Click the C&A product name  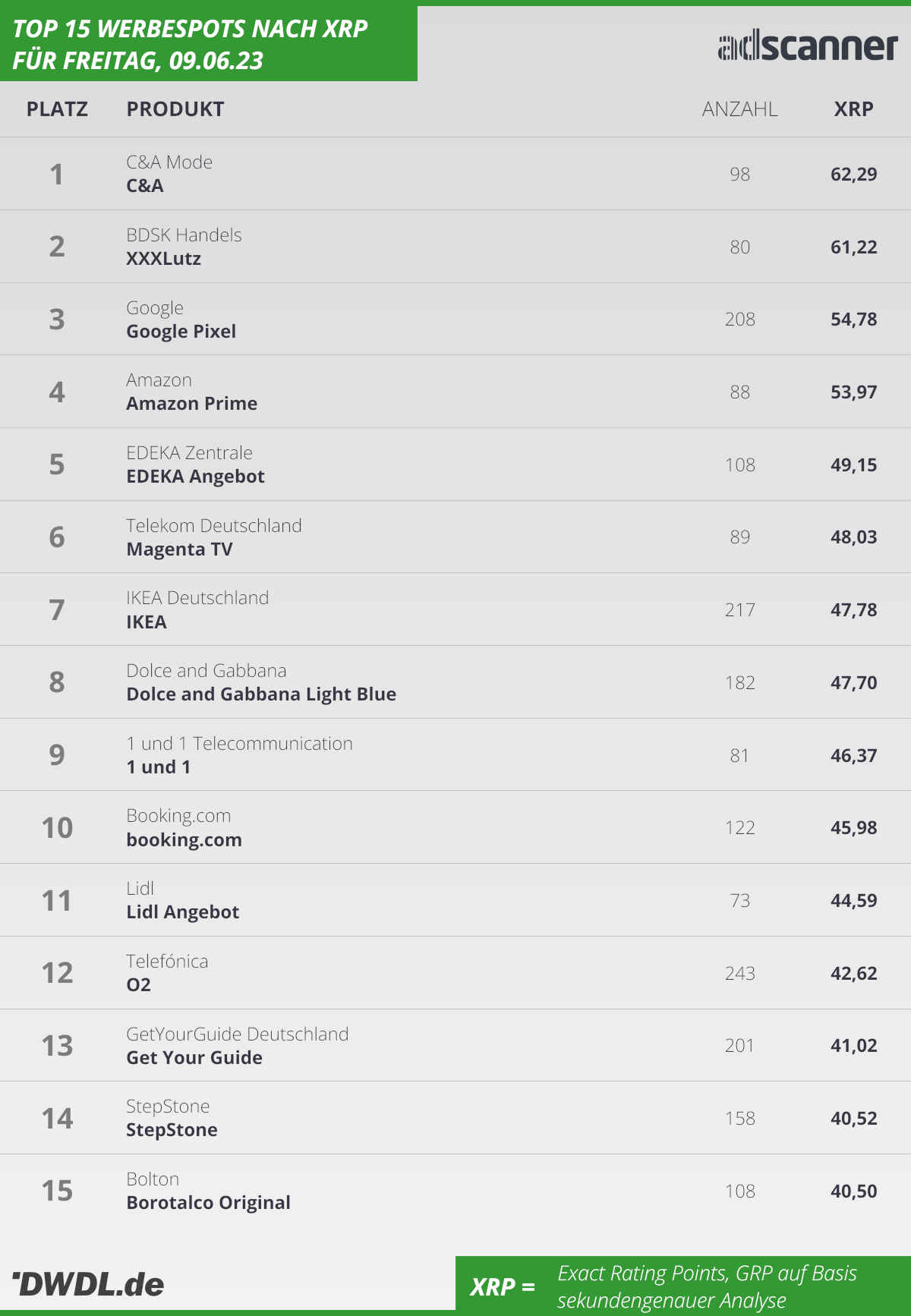(145, 186)
